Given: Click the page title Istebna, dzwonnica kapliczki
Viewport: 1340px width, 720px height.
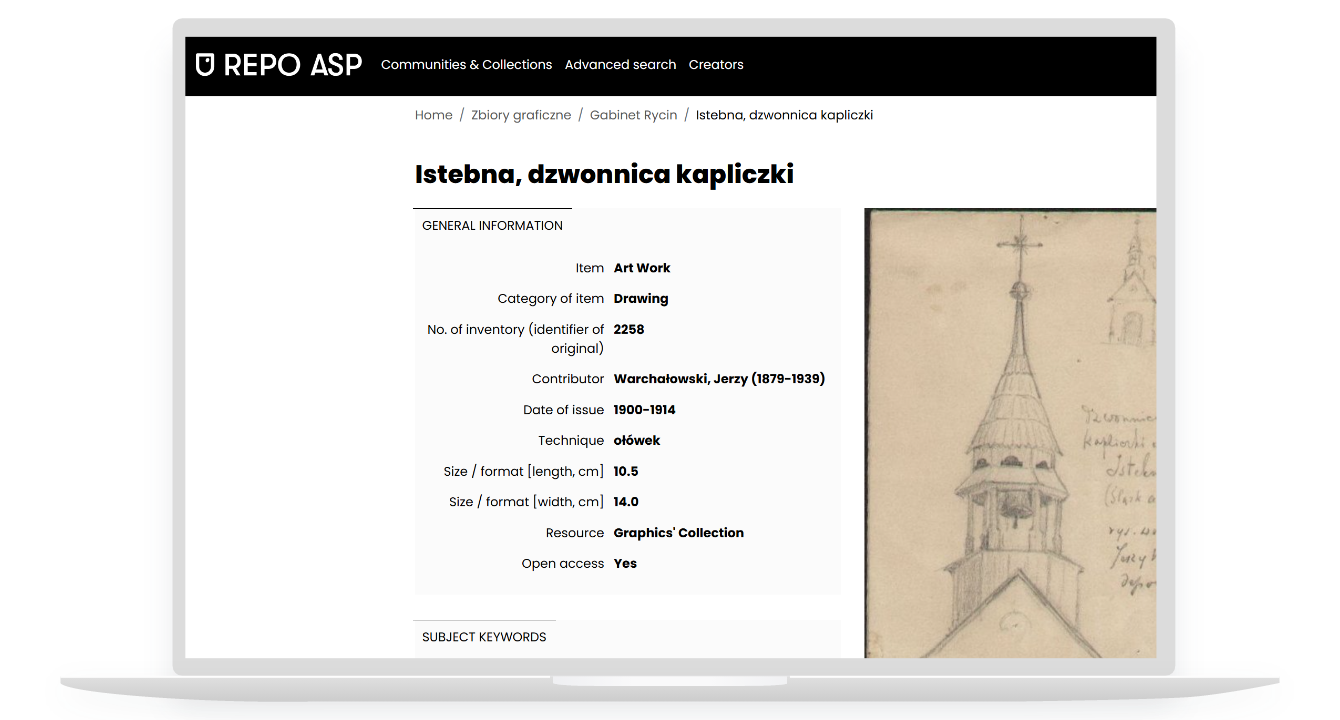Looking at the screenshot, I should coord(604,174).
